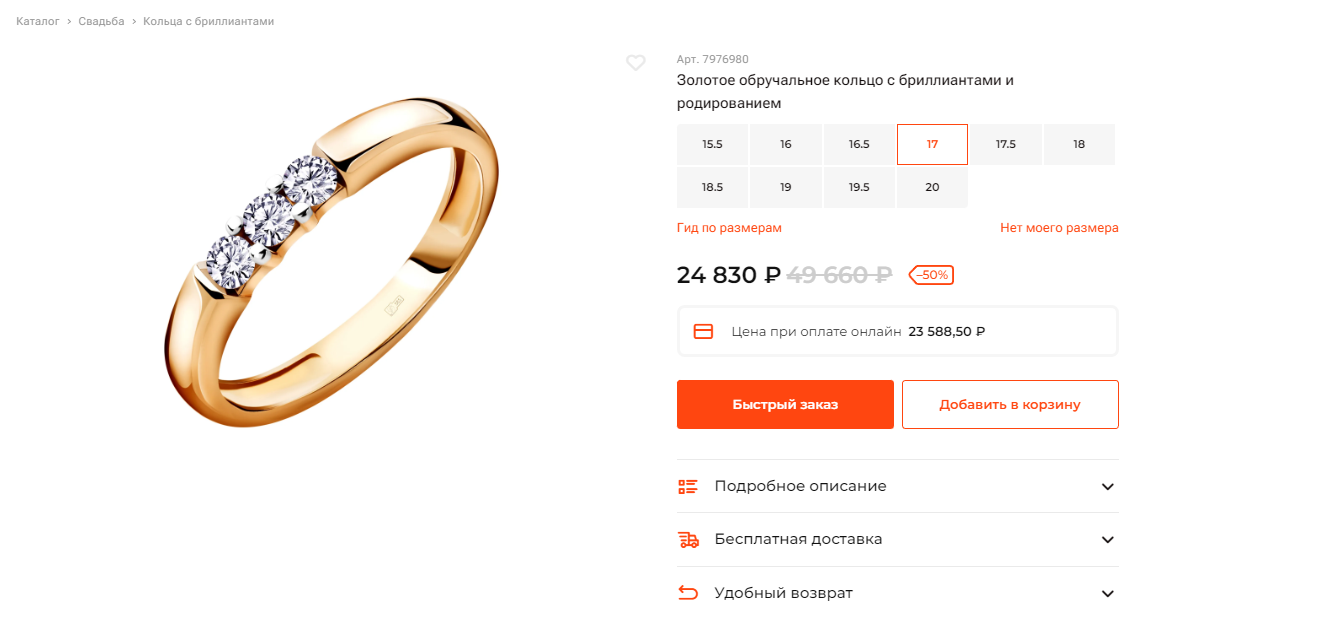Viewport: 1330px width, 617px height.
Task: Click the gold diamond ring product image
Action: [x=330, y=263]
